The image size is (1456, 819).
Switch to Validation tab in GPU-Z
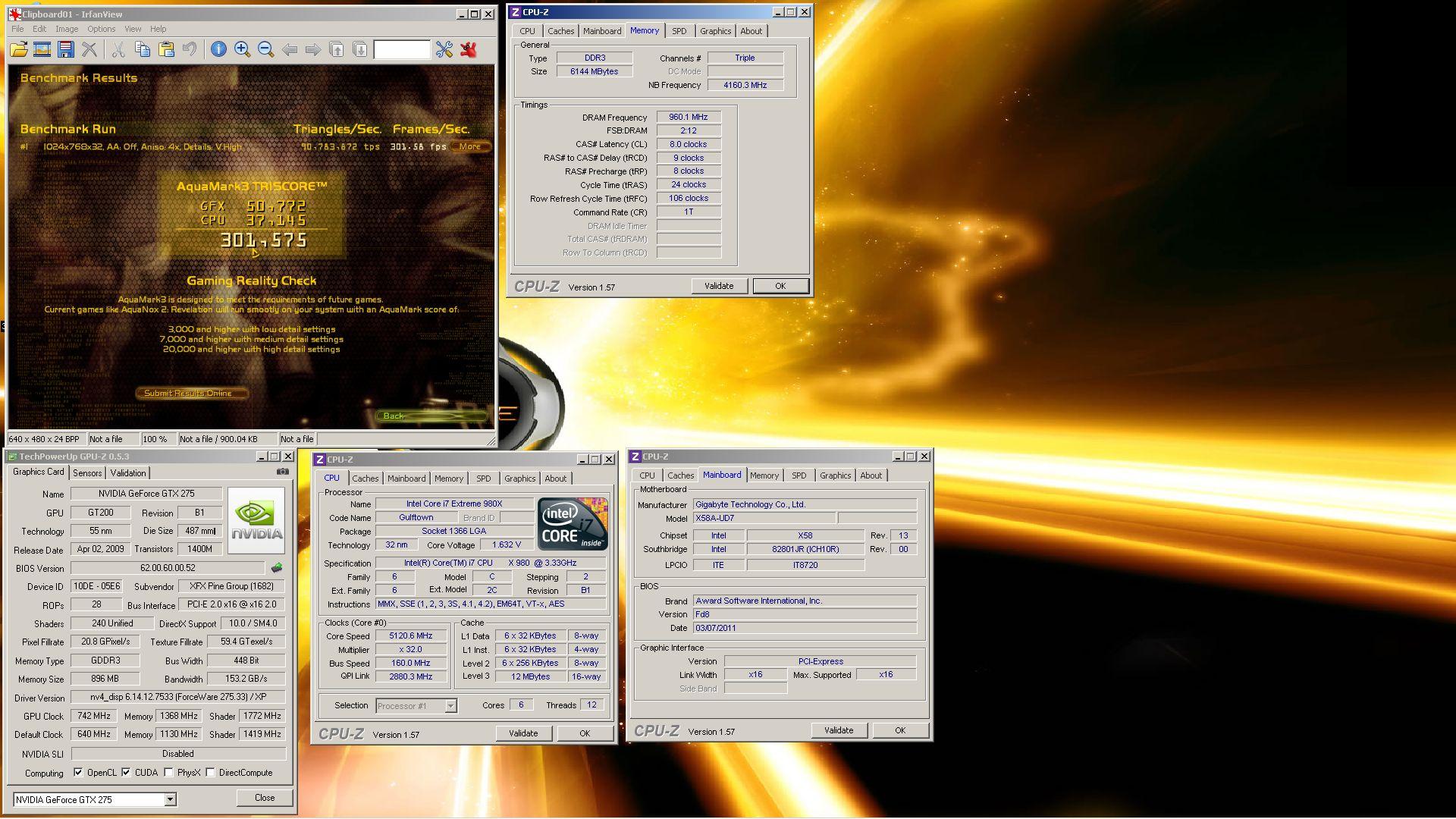coord(128,473)
